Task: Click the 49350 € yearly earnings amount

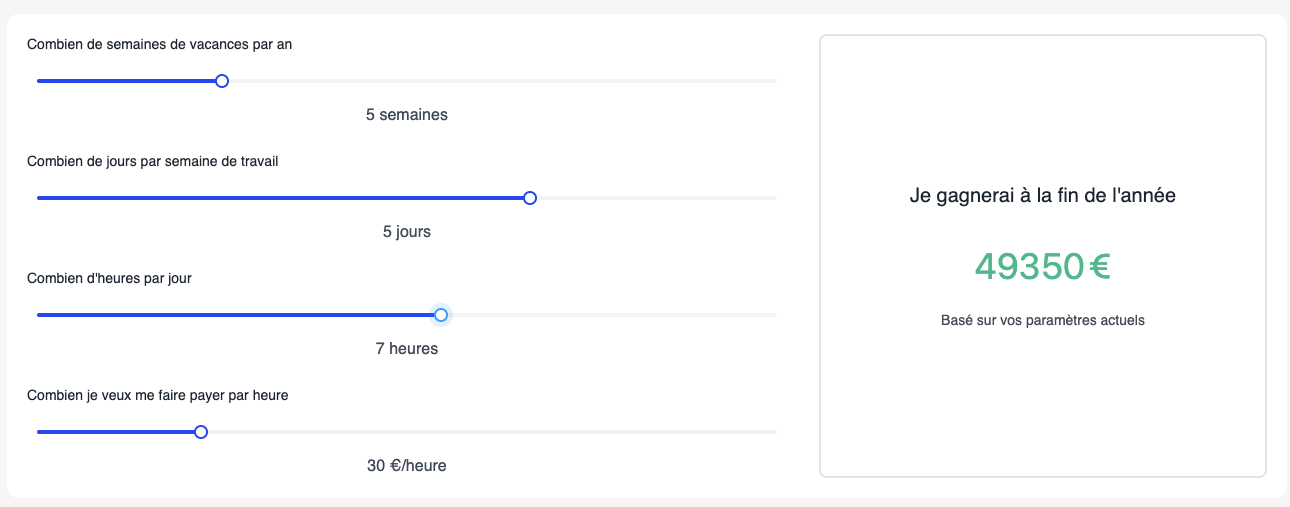Action: 1042,266
